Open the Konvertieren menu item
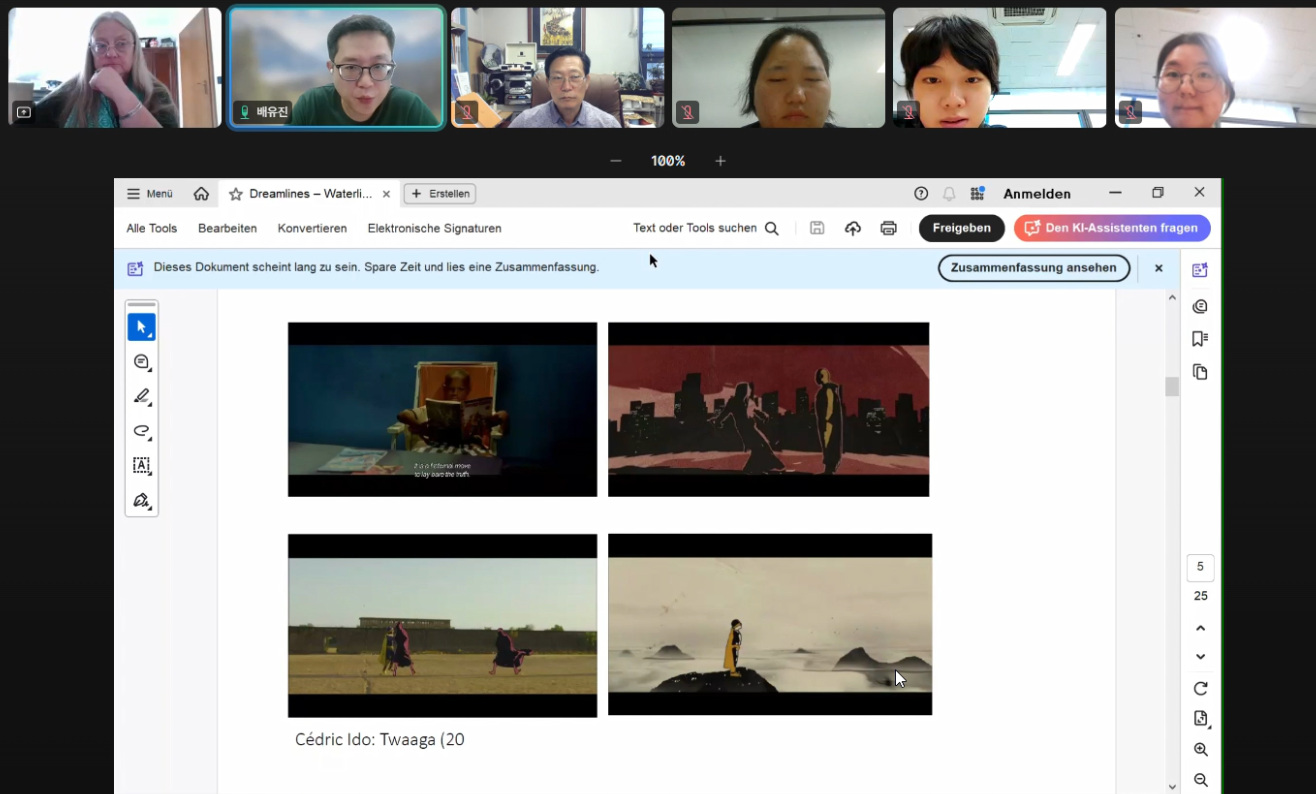The image size is (1316, 794). tap(312, 228)
